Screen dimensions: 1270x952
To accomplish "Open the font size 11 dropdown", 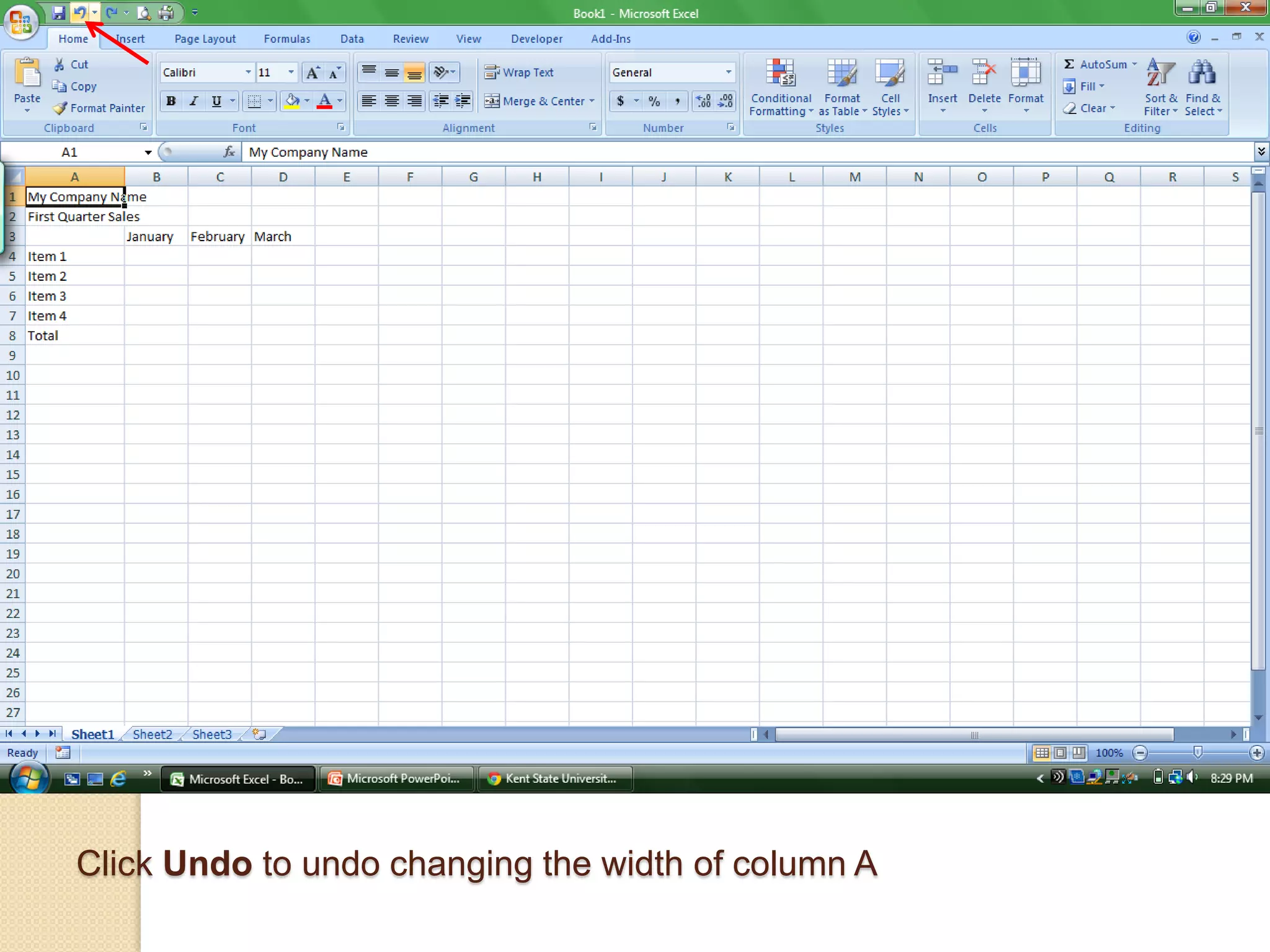I will [291, 73].
